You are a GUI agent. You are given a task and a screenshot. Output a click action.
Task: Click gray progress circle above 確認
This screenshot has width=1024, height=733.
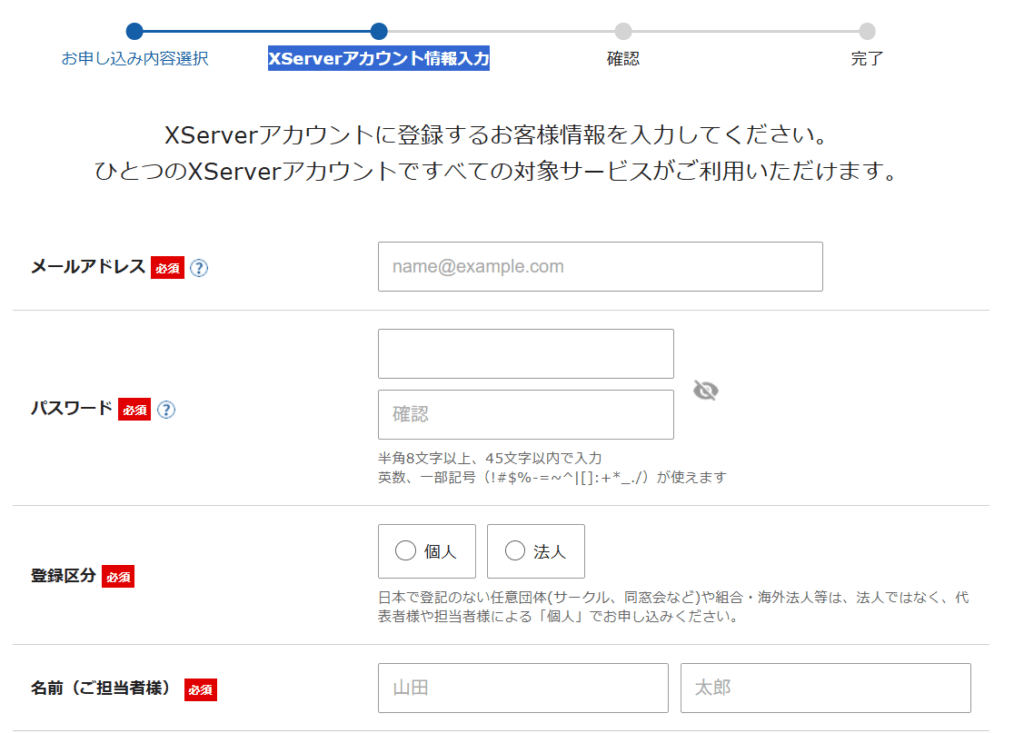[623, 31]
